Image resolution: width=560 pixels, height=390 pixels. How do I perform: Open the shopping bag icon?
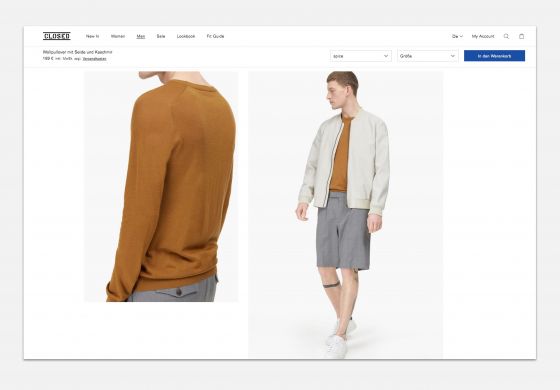click(x=521, y=36)
